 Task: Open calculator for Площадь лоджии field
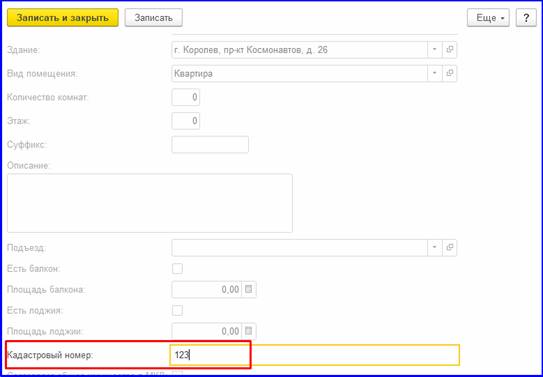pyautogui.click(x=249, y=331)
